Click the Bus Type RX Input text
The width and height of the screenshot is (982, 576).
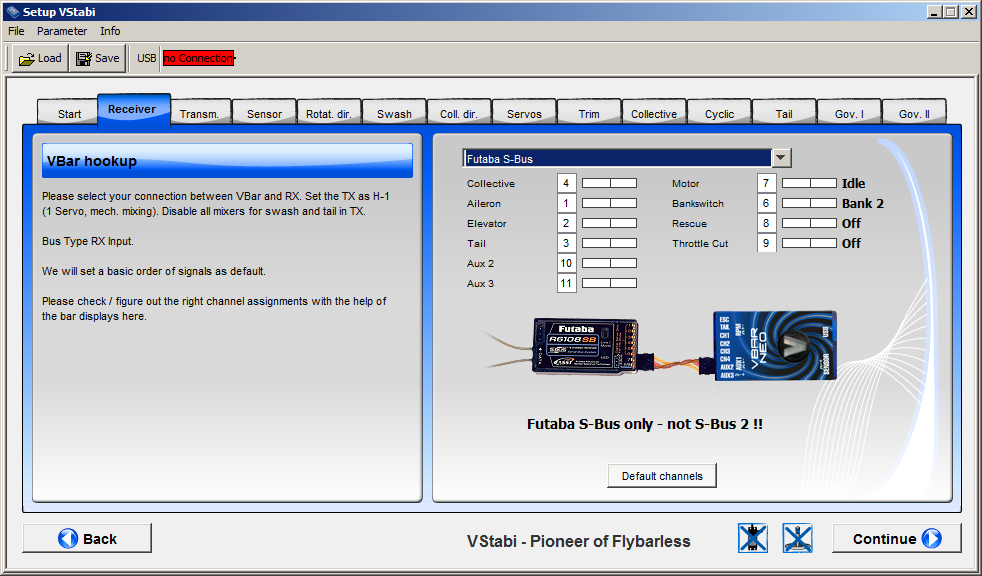coord(88,241)
